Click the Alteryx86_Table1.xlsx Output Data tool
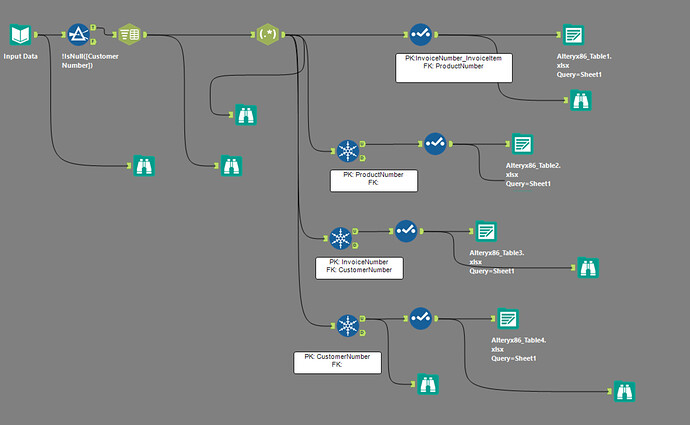Image resolution: width=690 pixels, height=425 pixels. tap(572, 35)
